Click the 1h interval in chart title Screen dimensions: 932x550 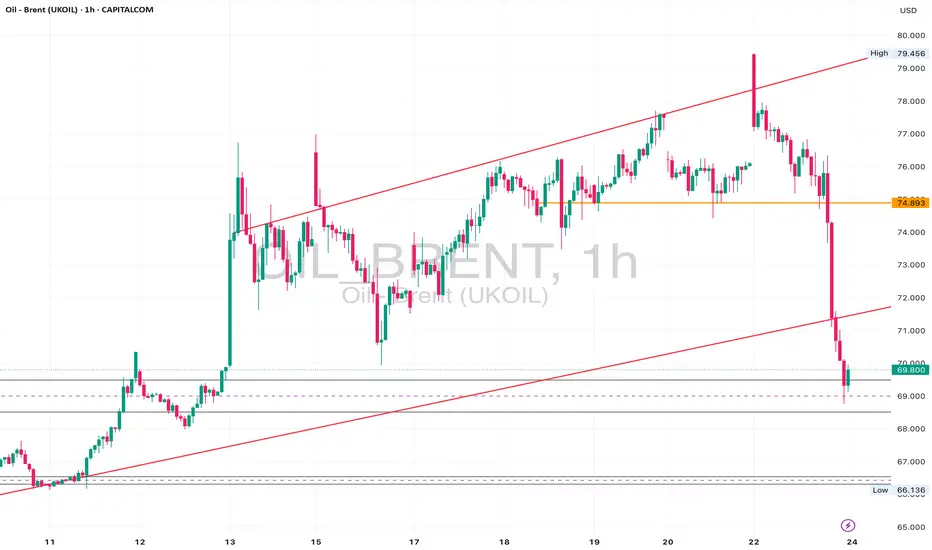(90, 10)
